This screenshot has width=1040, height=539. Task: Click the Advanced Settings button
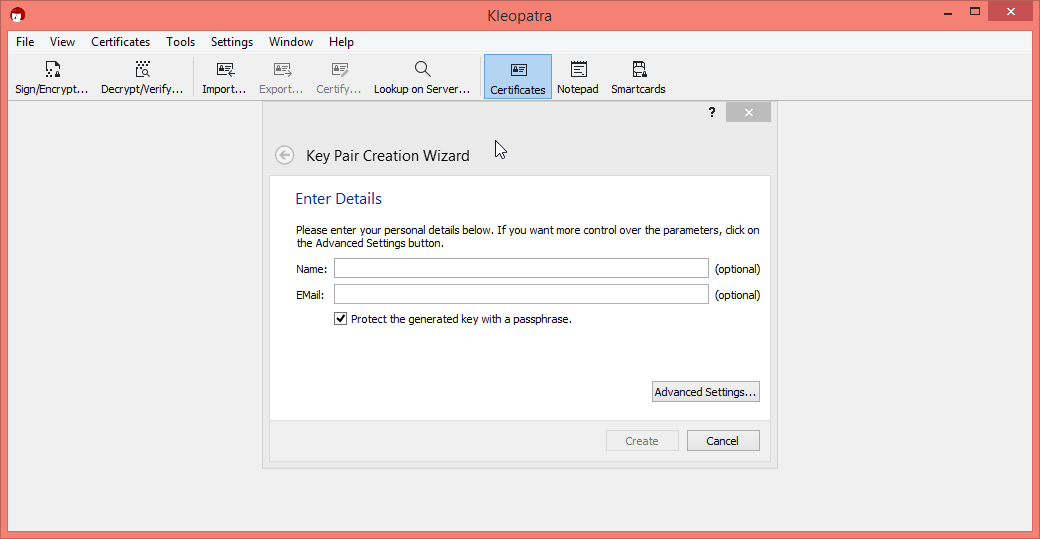pyautogui.click(x=705, y=392)
